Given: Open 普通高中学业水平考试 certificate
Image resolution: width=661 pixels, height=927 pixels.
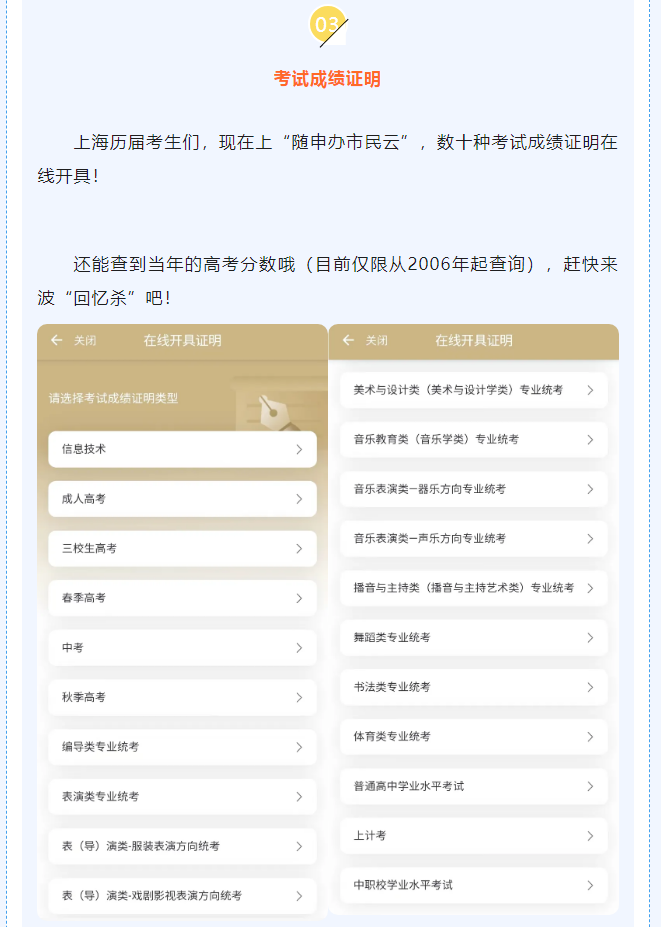Looking at the screenshot, I should [473, 786].
